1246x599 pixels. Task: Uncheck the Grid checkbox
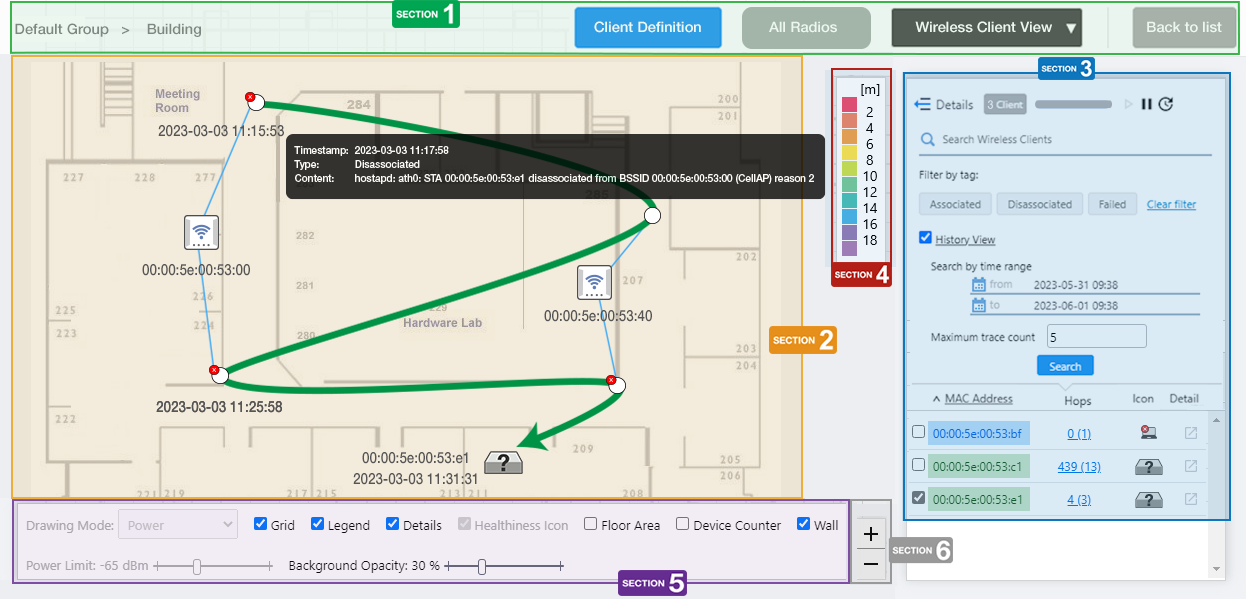coord(261,524)
